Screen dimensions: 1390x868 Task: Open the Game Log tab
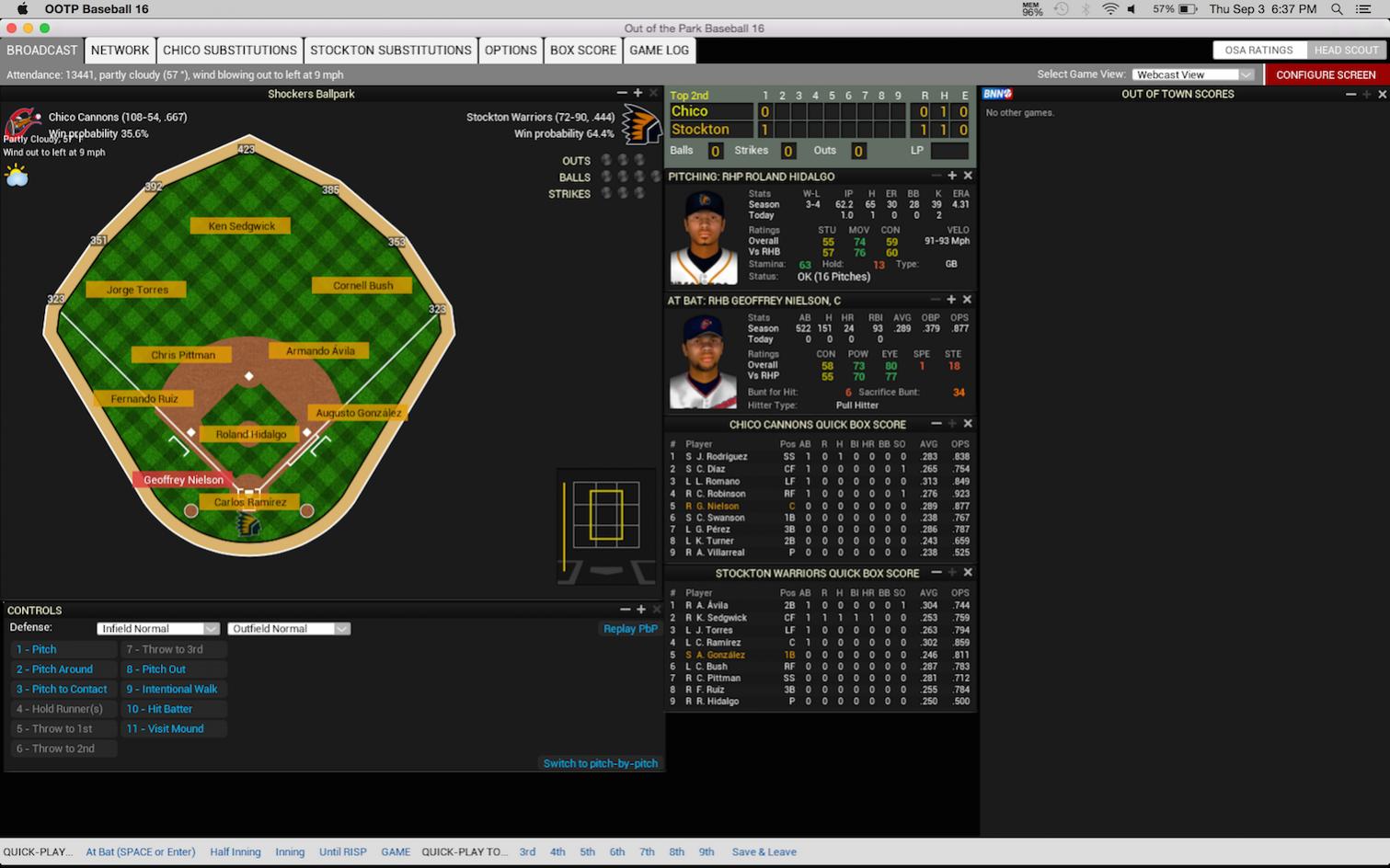point(659,51)
